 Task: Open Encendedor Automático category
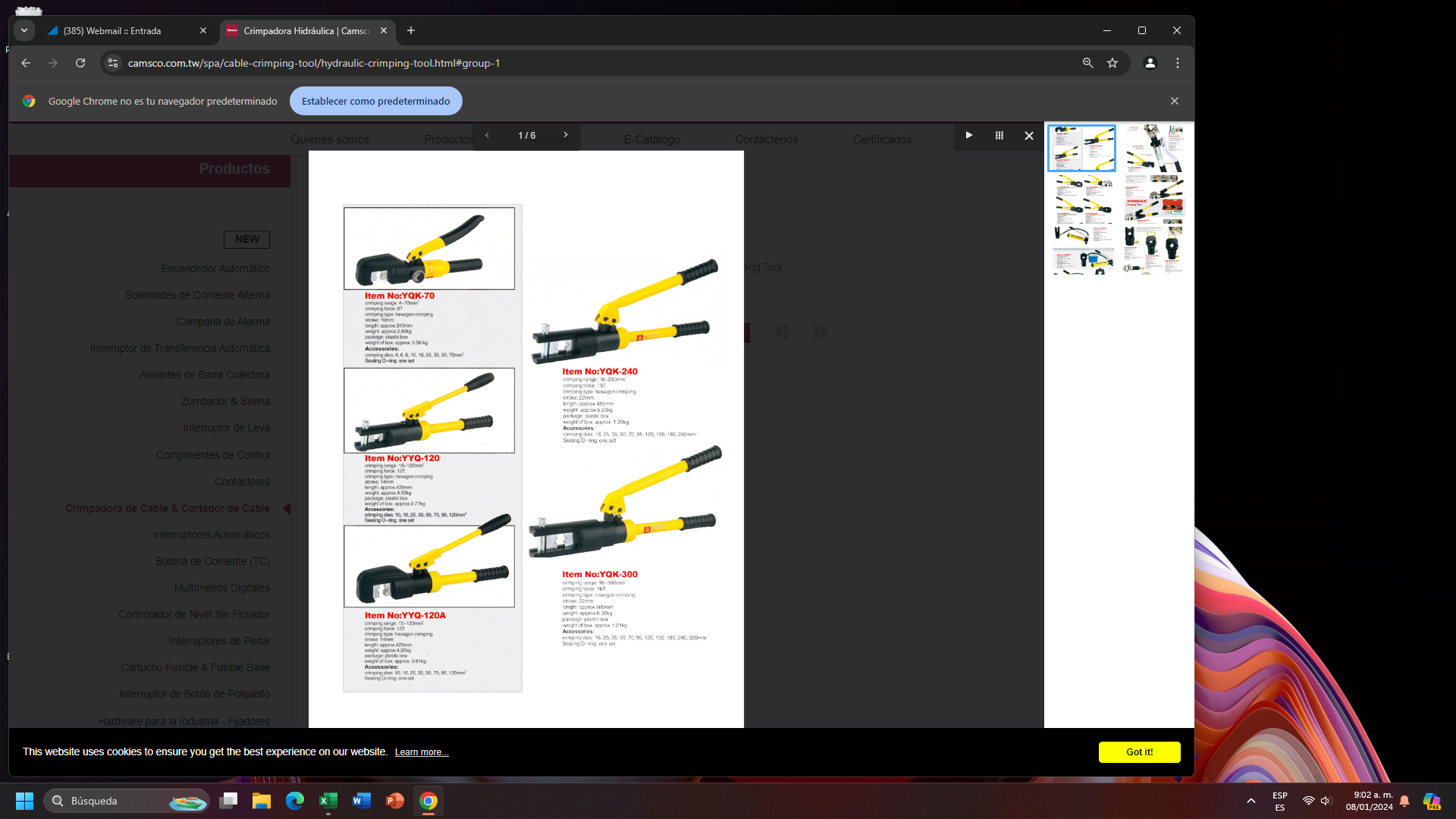pos(215,269)
